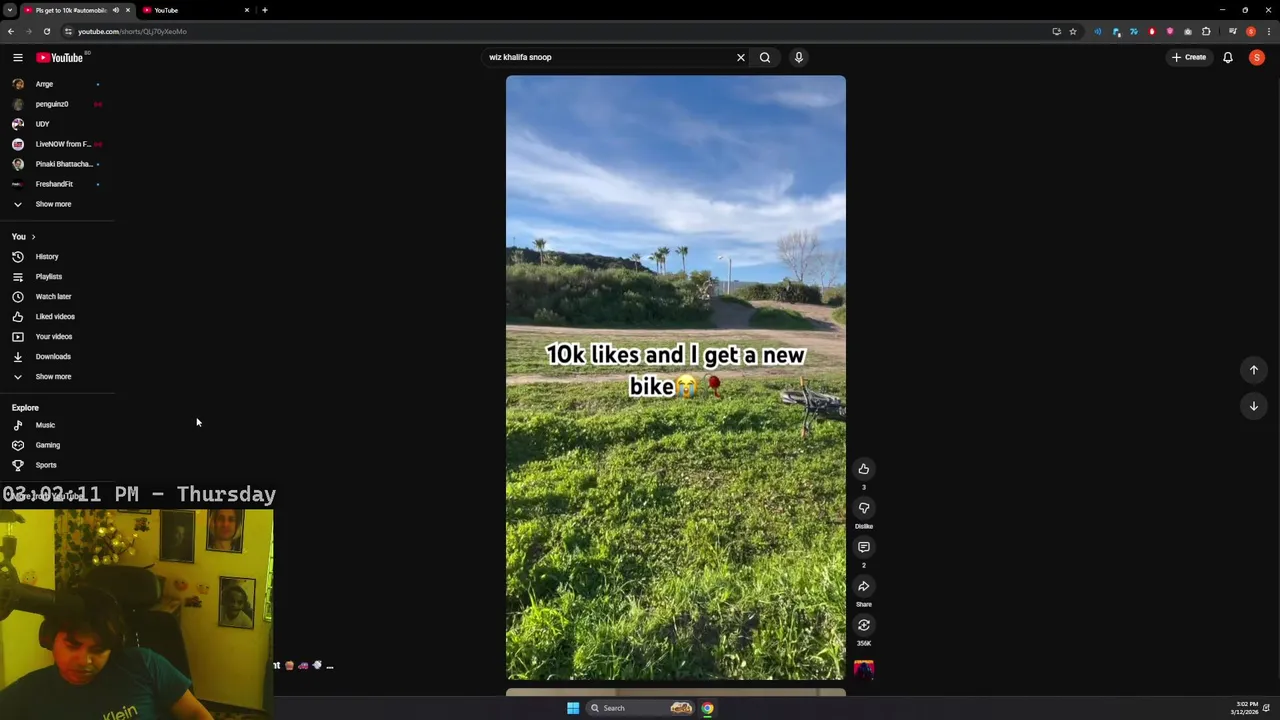Open Watch later list
The height and width of the screenshot is (720, 1280).
tap(57, 297)
